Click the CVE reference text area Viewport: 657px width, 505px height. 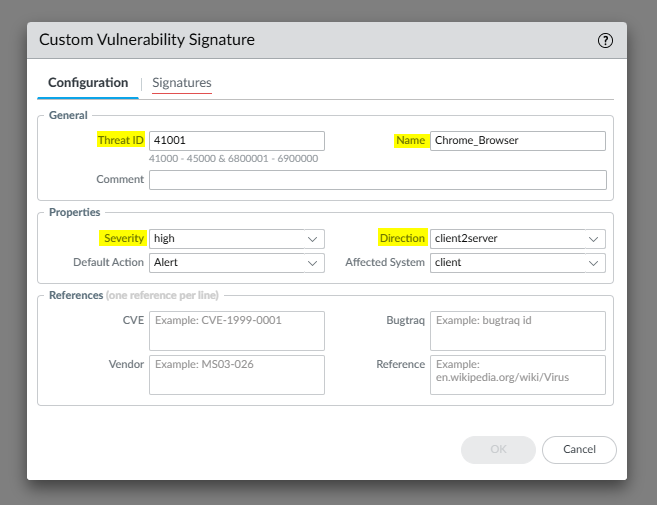[237, 331]
